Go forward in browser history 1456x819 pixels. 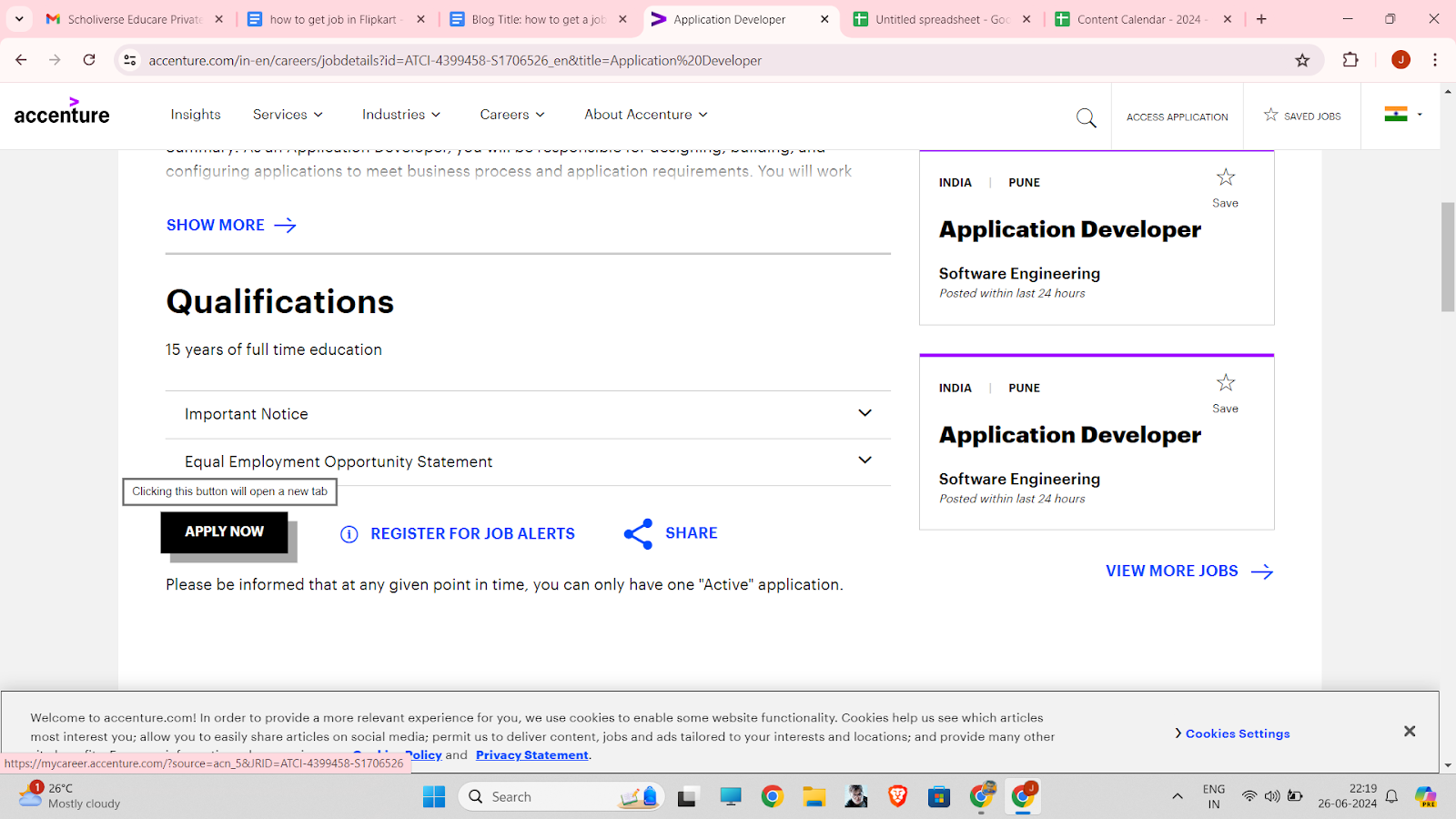(x=55, y=60)
